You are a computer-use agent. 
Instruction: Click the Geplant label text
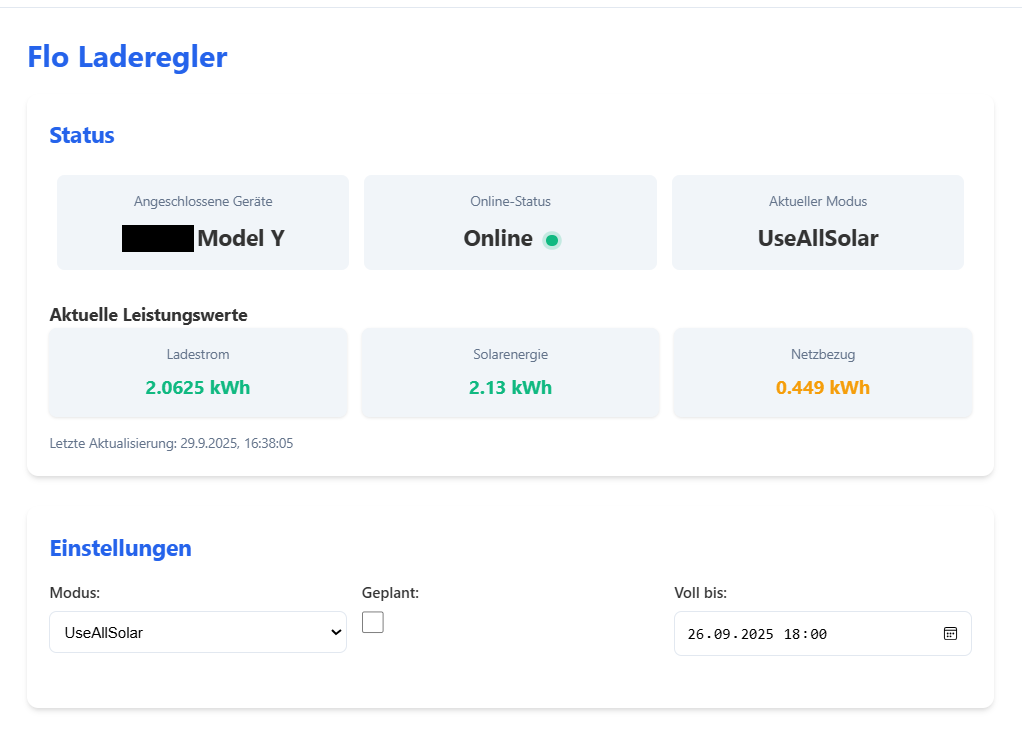pyautogui.click(x=390, y=593)
